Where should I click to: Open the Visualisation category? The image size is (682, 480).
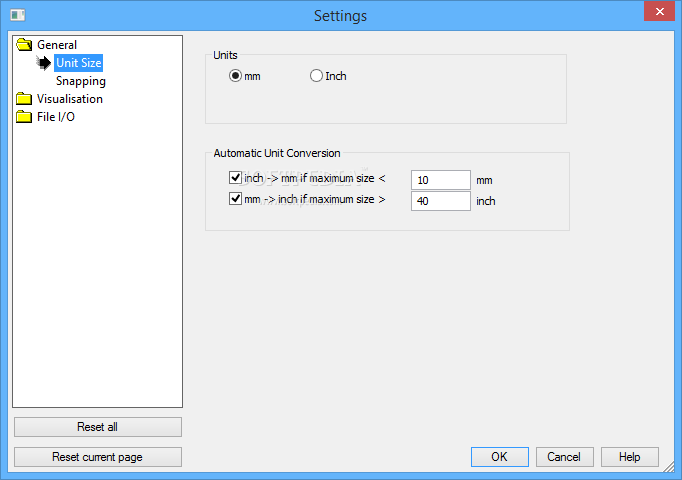click(x=70, y=99)
